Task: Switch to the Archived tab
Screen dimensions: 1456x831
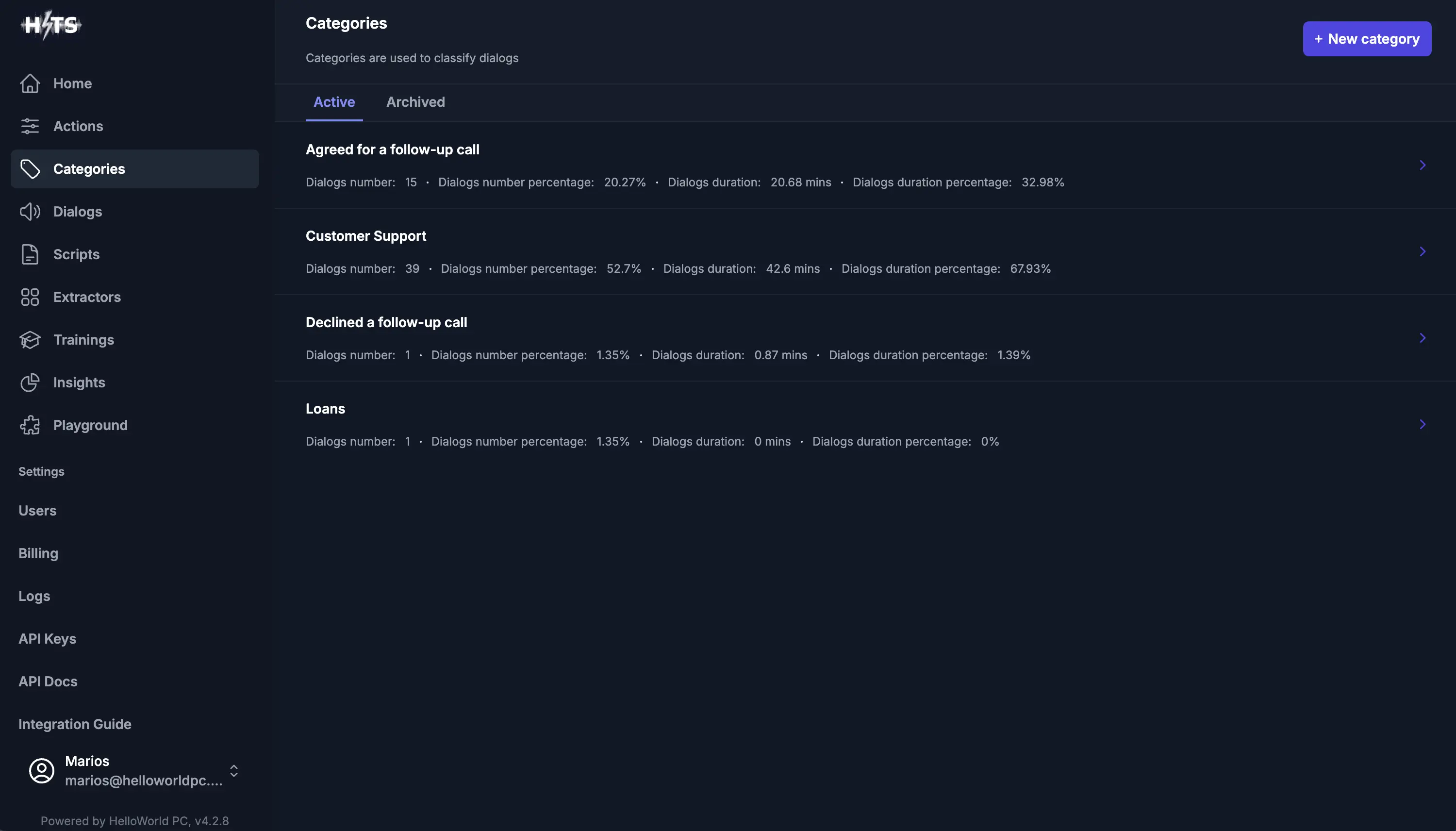Action: (415, 101)
